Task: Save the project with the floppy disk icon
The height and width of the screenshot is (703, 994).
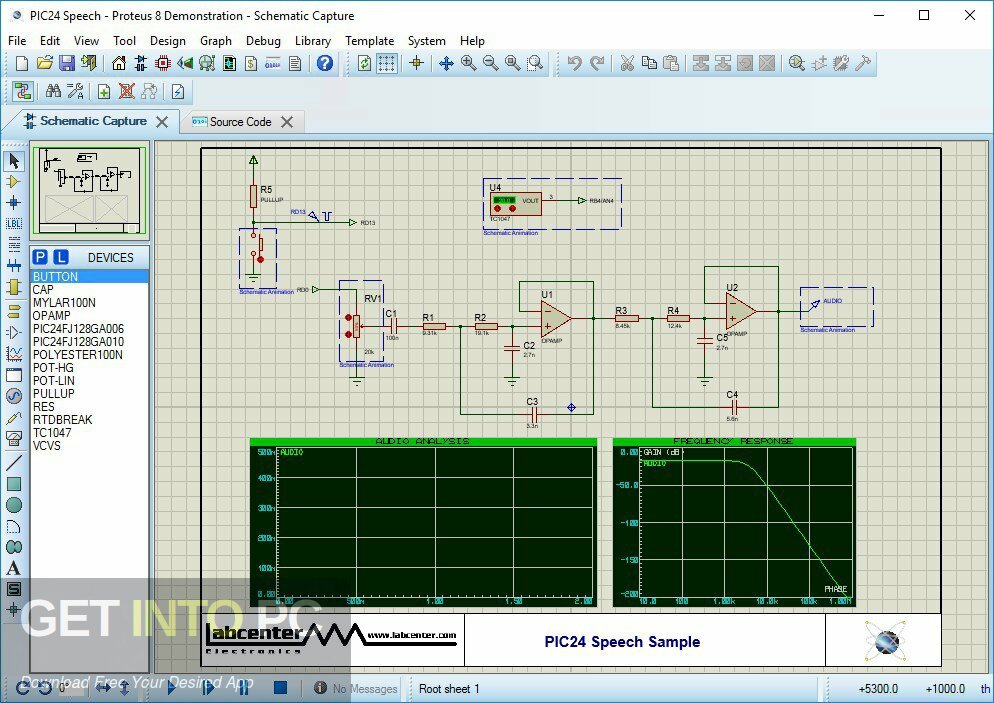Action: (x=67, y=63)
